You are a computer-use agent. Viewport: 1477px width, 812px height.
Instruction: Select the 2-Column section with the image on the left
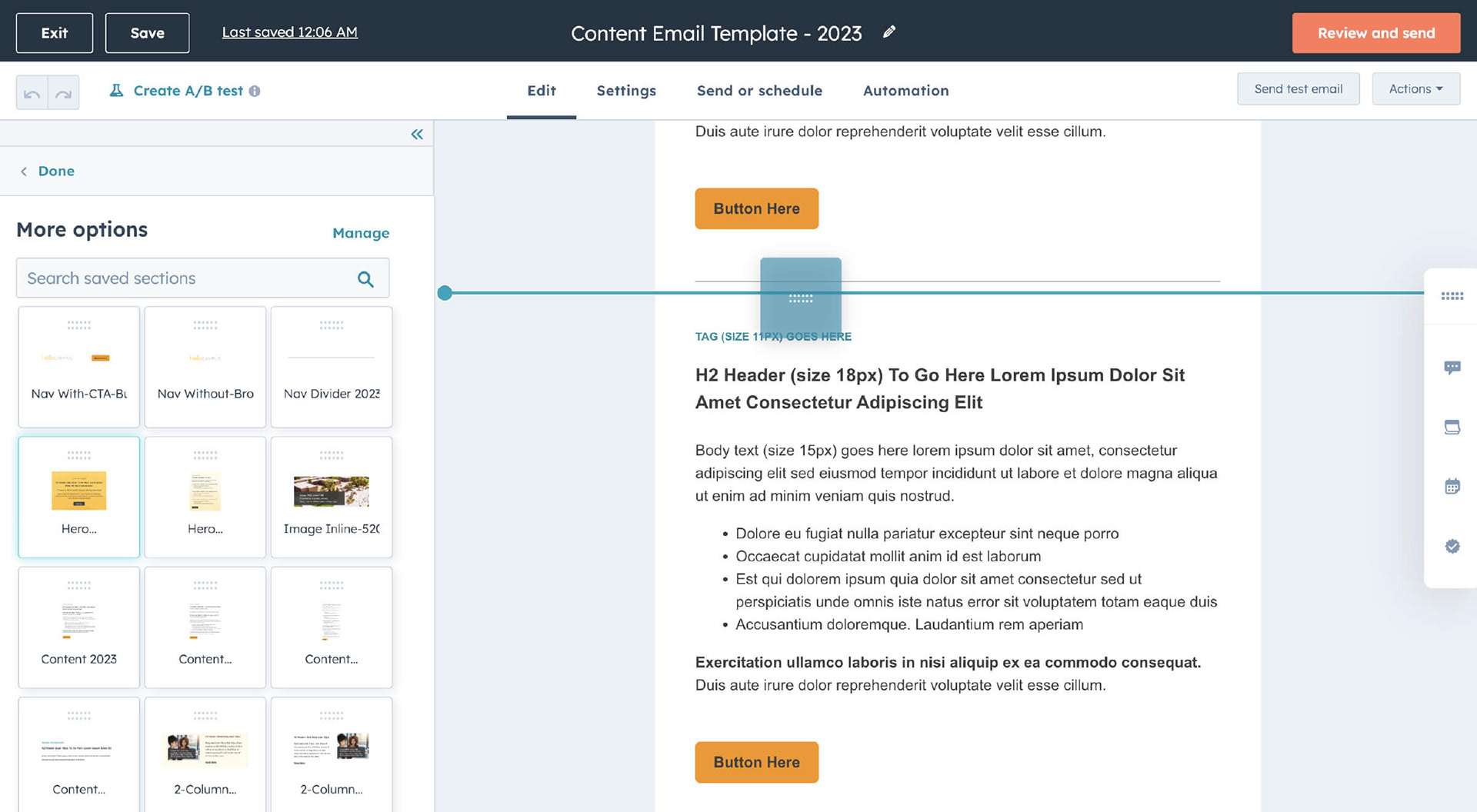(x=205, y=754)
